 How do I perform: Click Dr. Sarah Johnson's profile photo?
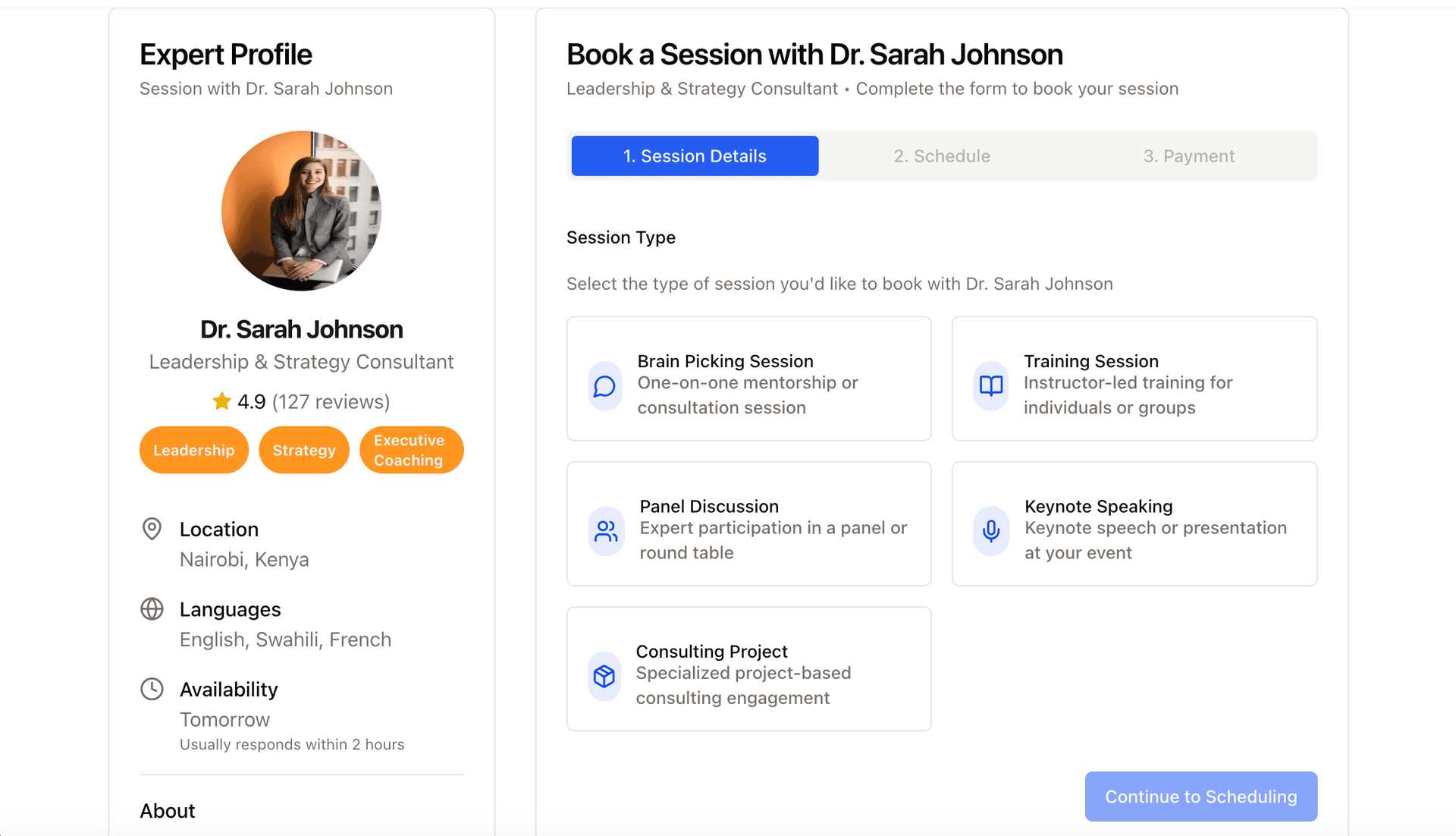pos(302,211)
